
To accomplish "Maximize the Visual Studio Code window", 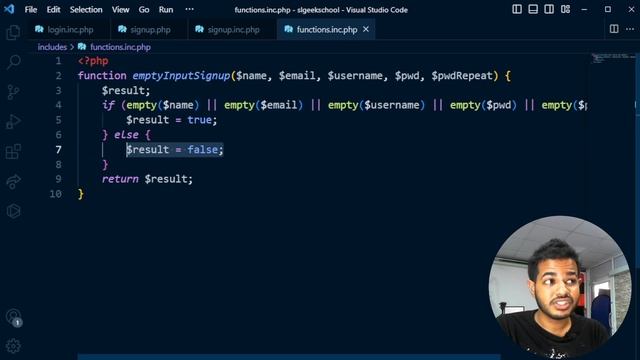I will click(x=608, y=9).
